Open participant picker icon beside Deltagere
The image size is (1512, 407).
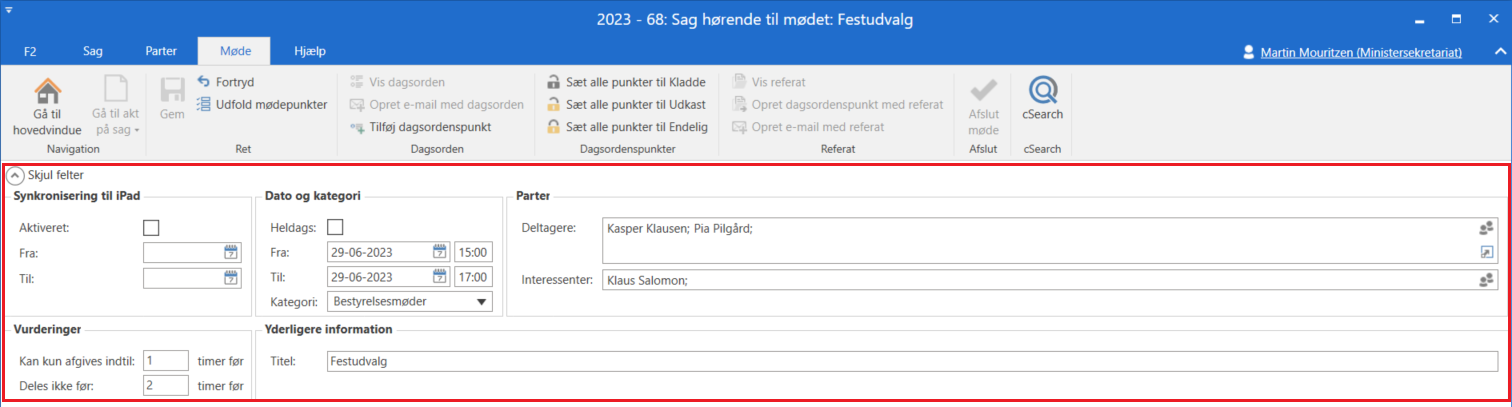pos(1486,229)
